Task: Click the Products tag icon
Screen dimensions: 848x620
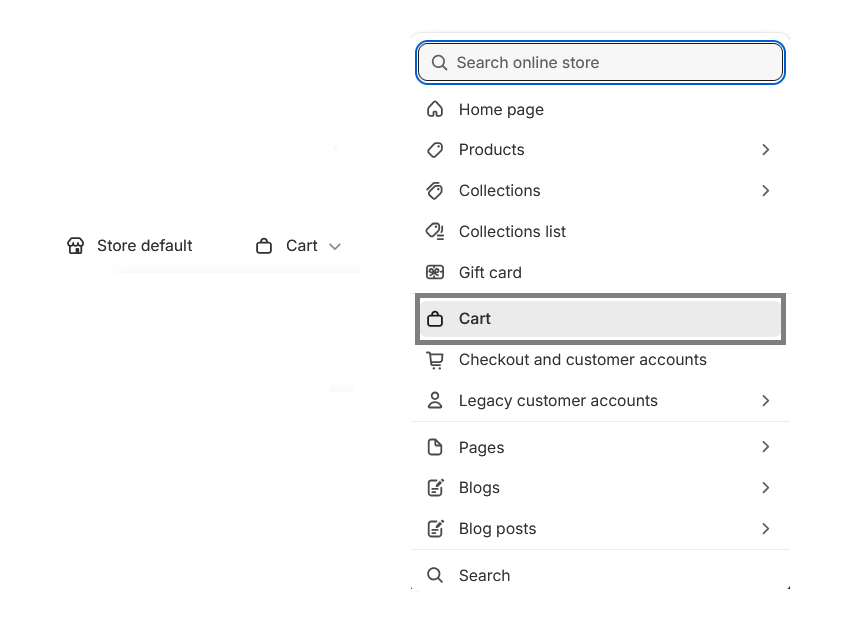Action: 435,150
